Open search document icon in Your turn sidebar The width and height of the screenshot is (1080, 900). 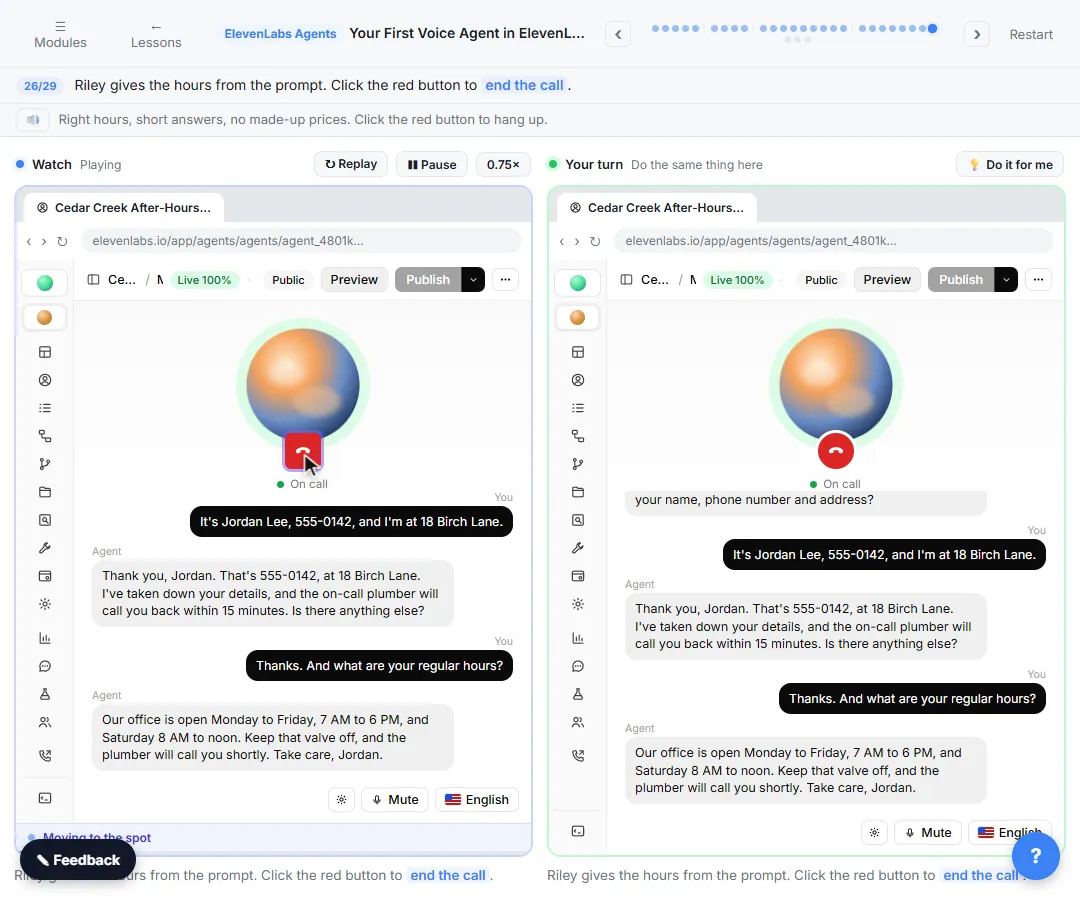point(578,520)
